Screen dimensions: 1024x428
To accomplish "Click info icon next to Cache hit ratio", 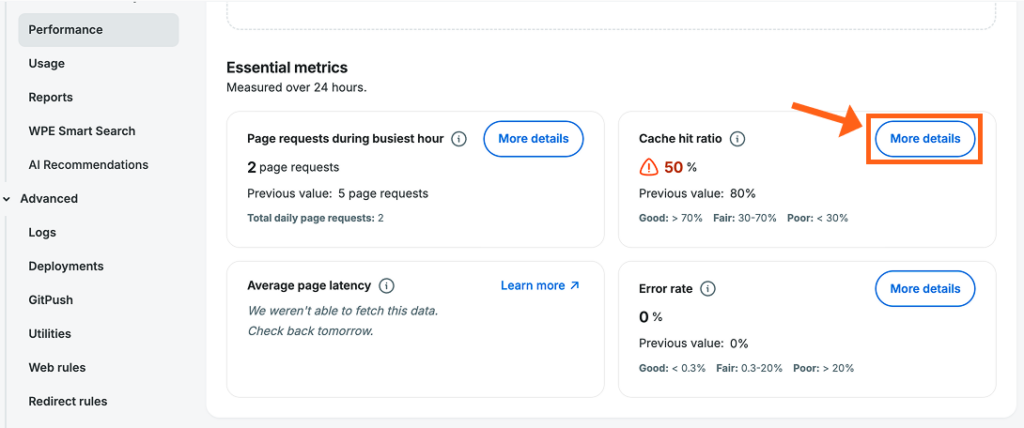I will tap(737, 139).
